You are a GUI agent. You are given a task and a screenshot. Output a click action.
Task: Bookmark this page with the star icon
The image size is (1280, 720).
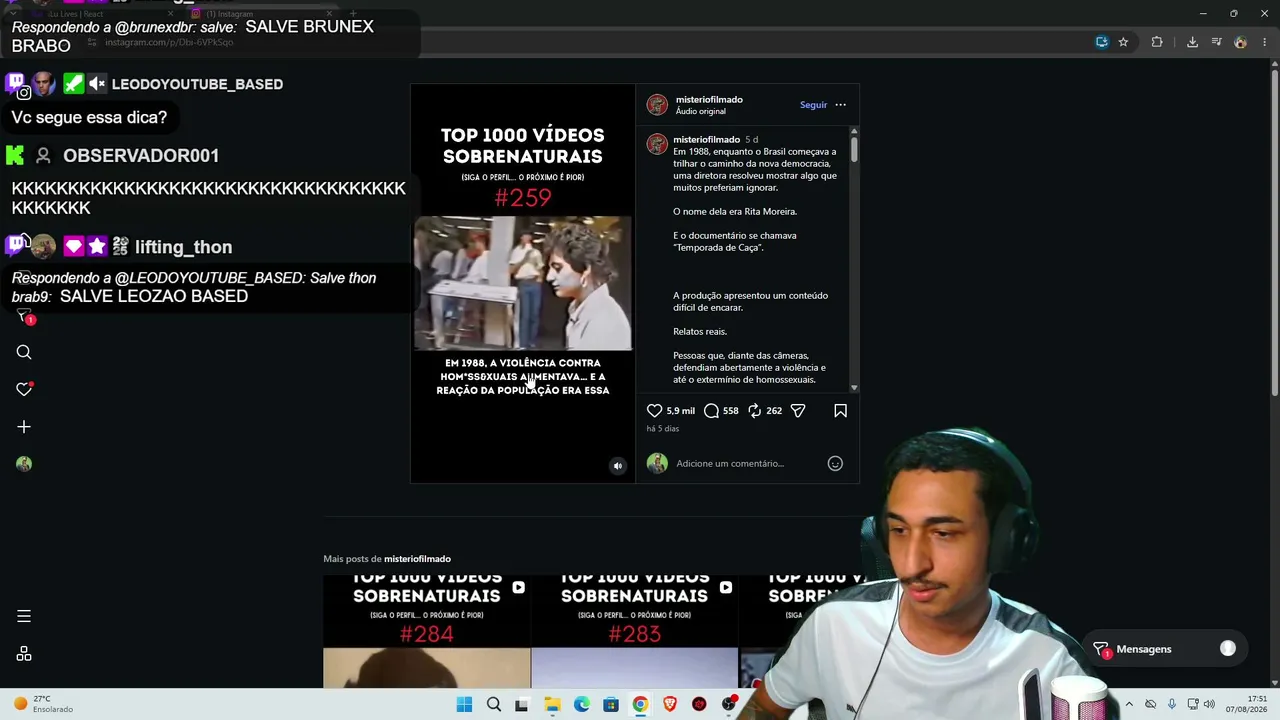coord(1123,42)
